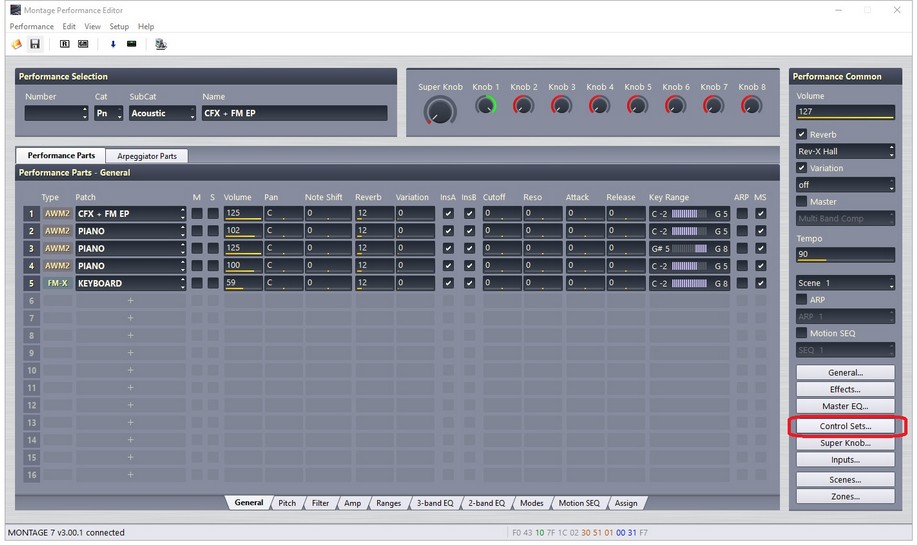Enable the Master effect checkbox

click(x=801, y=201)
